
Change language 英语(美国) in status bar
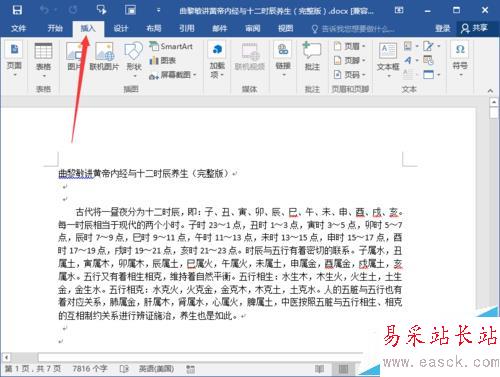point(156,369)
